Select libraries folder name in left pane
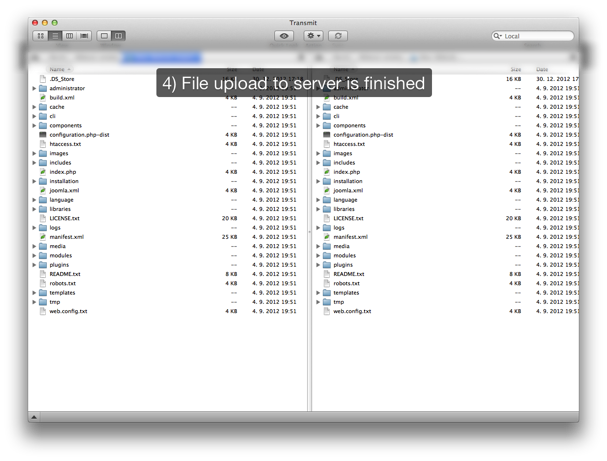 point(60,209)
